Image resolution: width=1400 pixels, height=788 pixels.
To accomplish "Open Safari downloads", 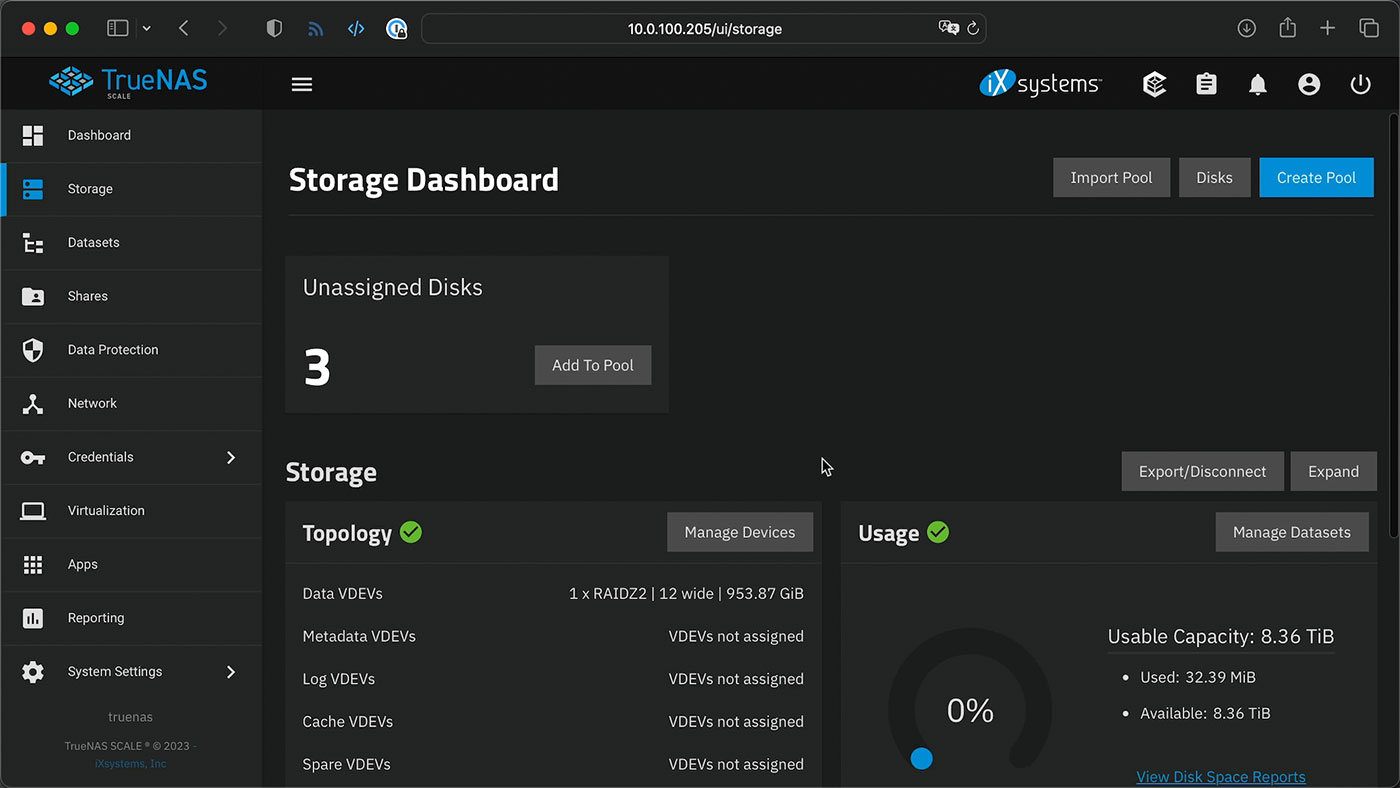I will click(x=1246, y=28).
